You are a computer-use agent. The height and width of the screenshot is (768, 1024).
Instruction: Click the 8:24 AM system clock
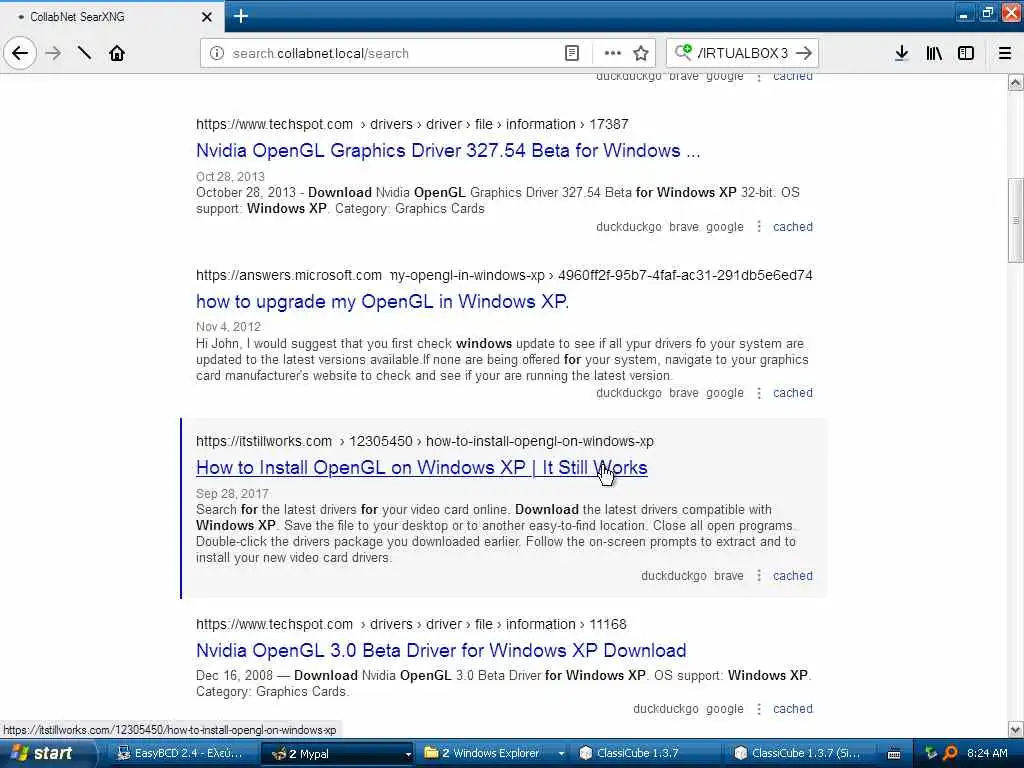tap(987, 753)
